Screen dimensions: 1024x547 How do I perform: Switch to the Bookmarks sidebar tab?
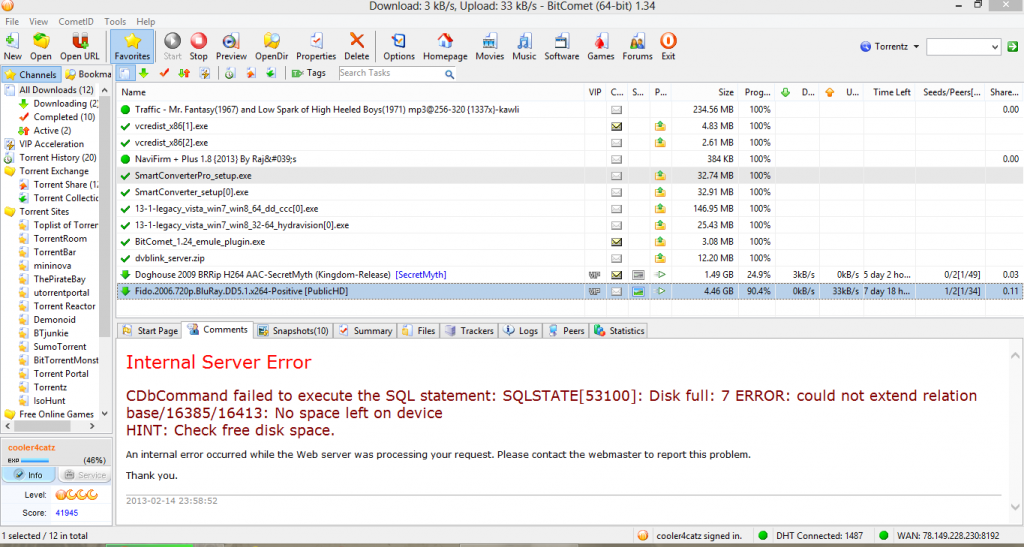click(x=88, y=74)
